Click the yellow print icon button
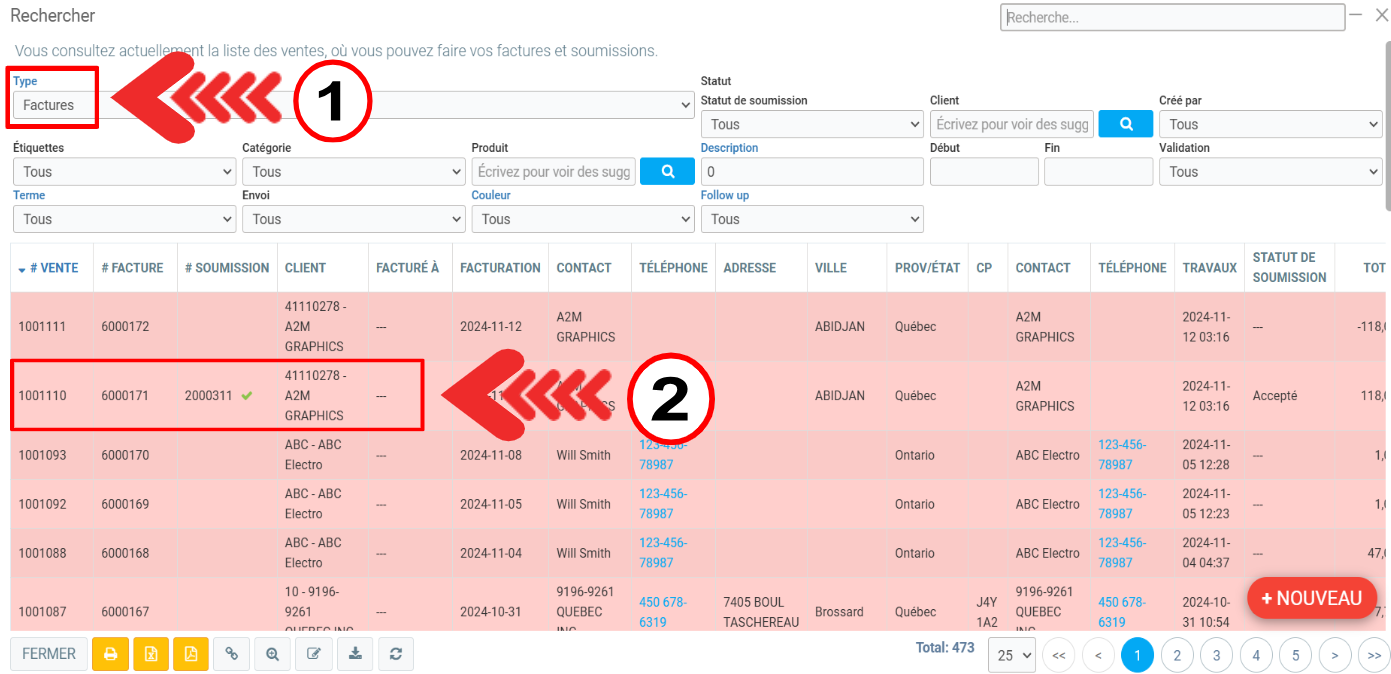 pos(111,654)
